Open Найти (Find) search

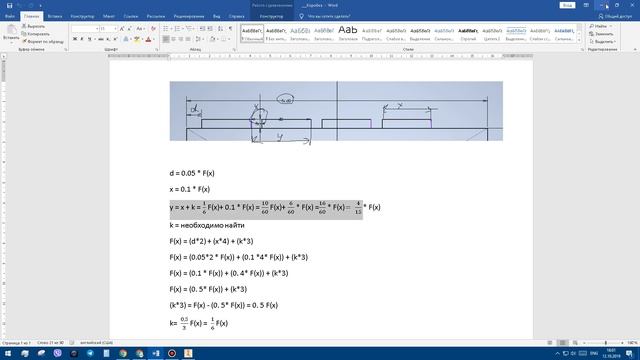[x=600, y=26]
